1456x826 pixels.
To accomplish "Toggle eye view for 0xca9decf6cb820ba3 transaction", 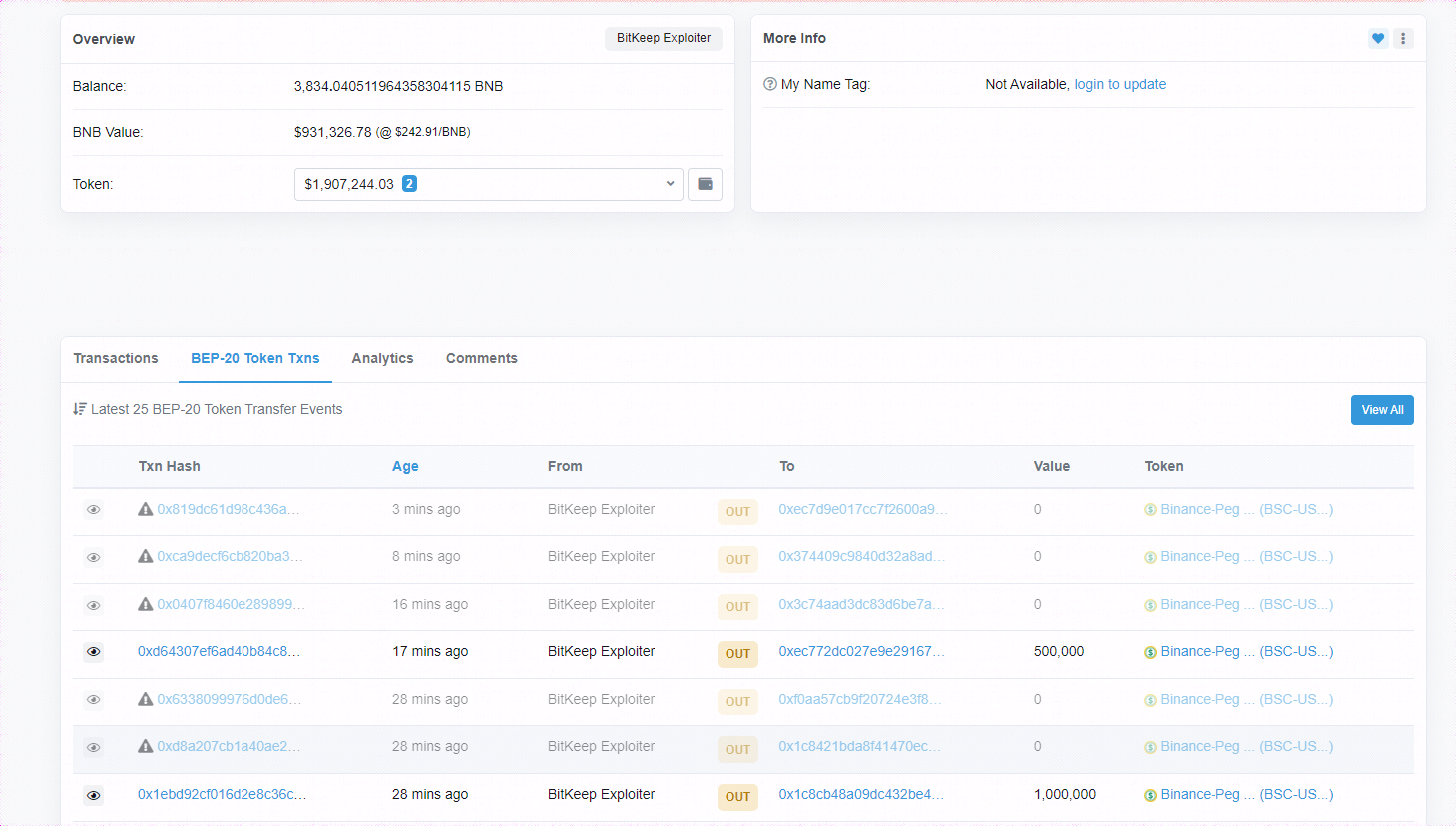I will (x=93, y=557).
